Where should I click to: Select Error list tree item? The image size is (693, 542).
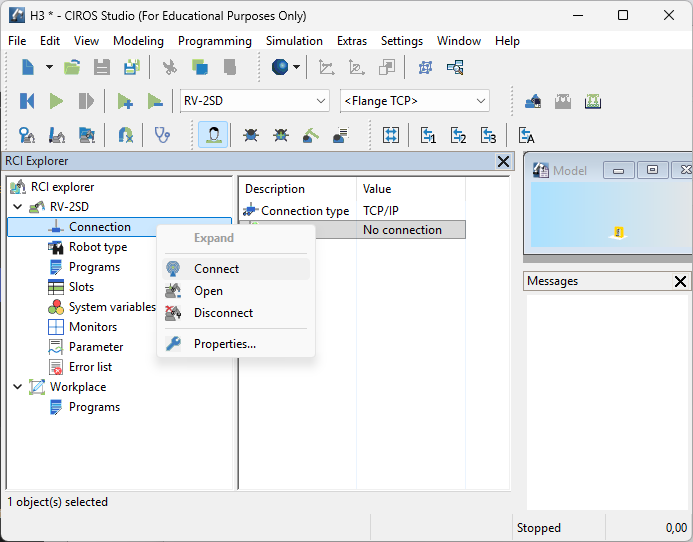(x=91, y=367)
